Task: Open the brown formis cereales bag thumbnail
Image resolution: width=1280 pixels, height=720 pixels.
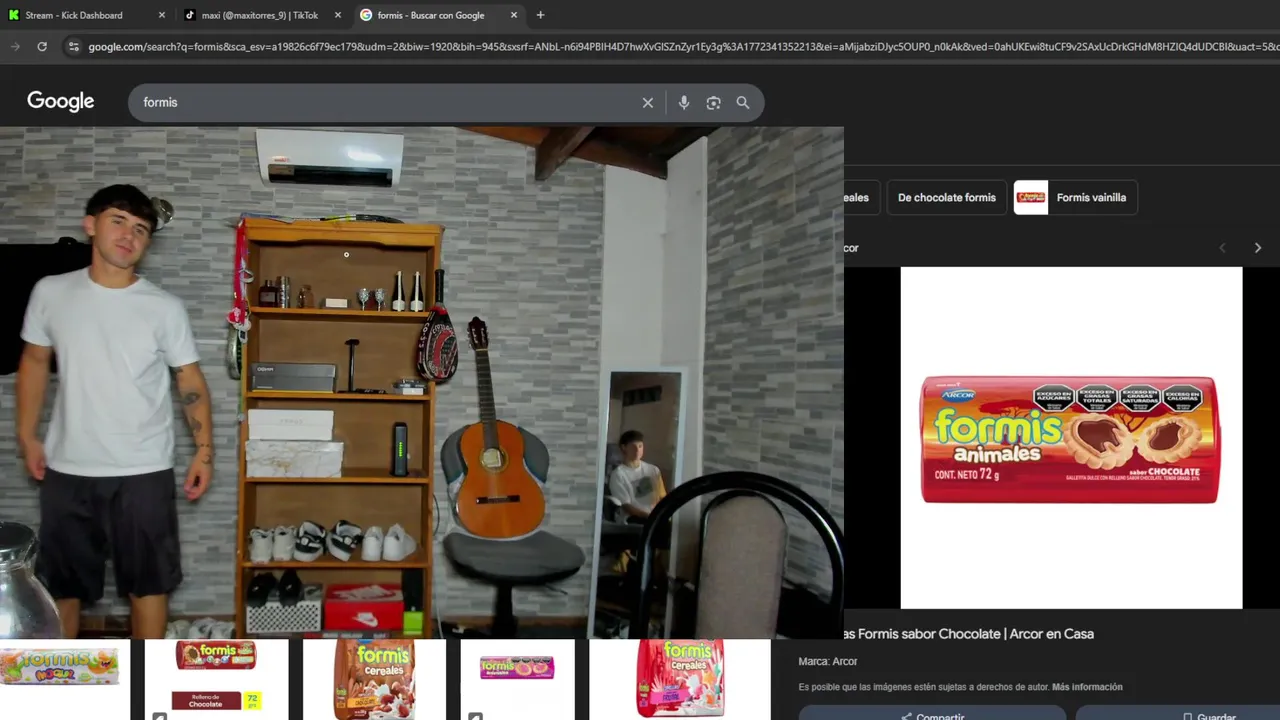Action: pos(374,679)
